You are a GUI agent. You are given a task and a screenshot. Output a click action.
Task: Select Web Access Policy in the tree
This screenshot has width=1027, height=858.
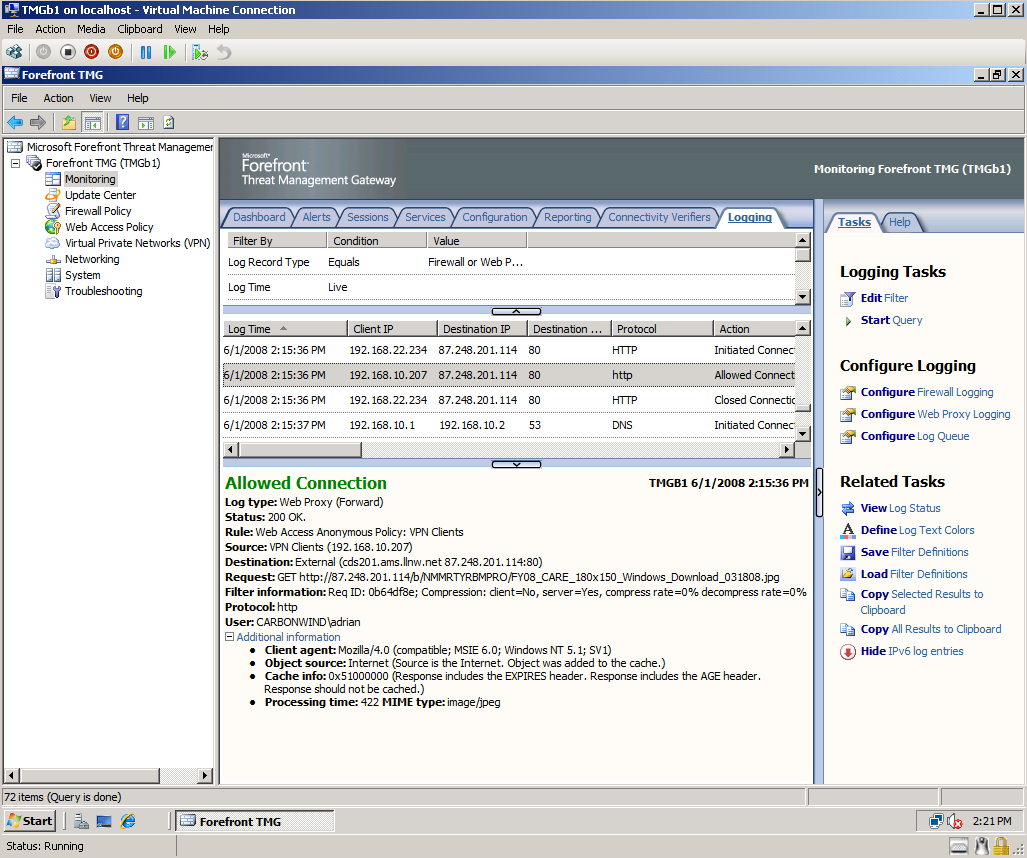109,227
